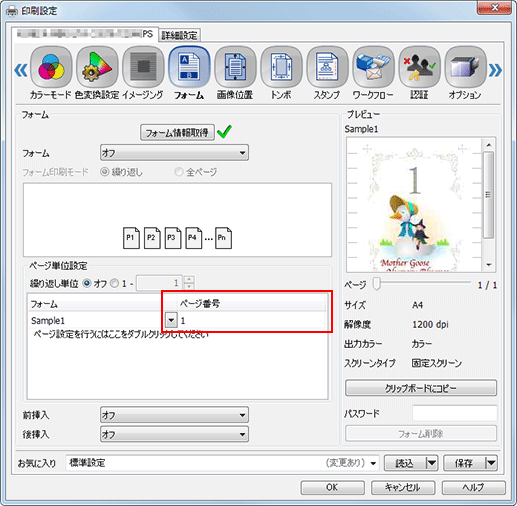
Task: Click the 保存 button
Action: click(464, 463)
